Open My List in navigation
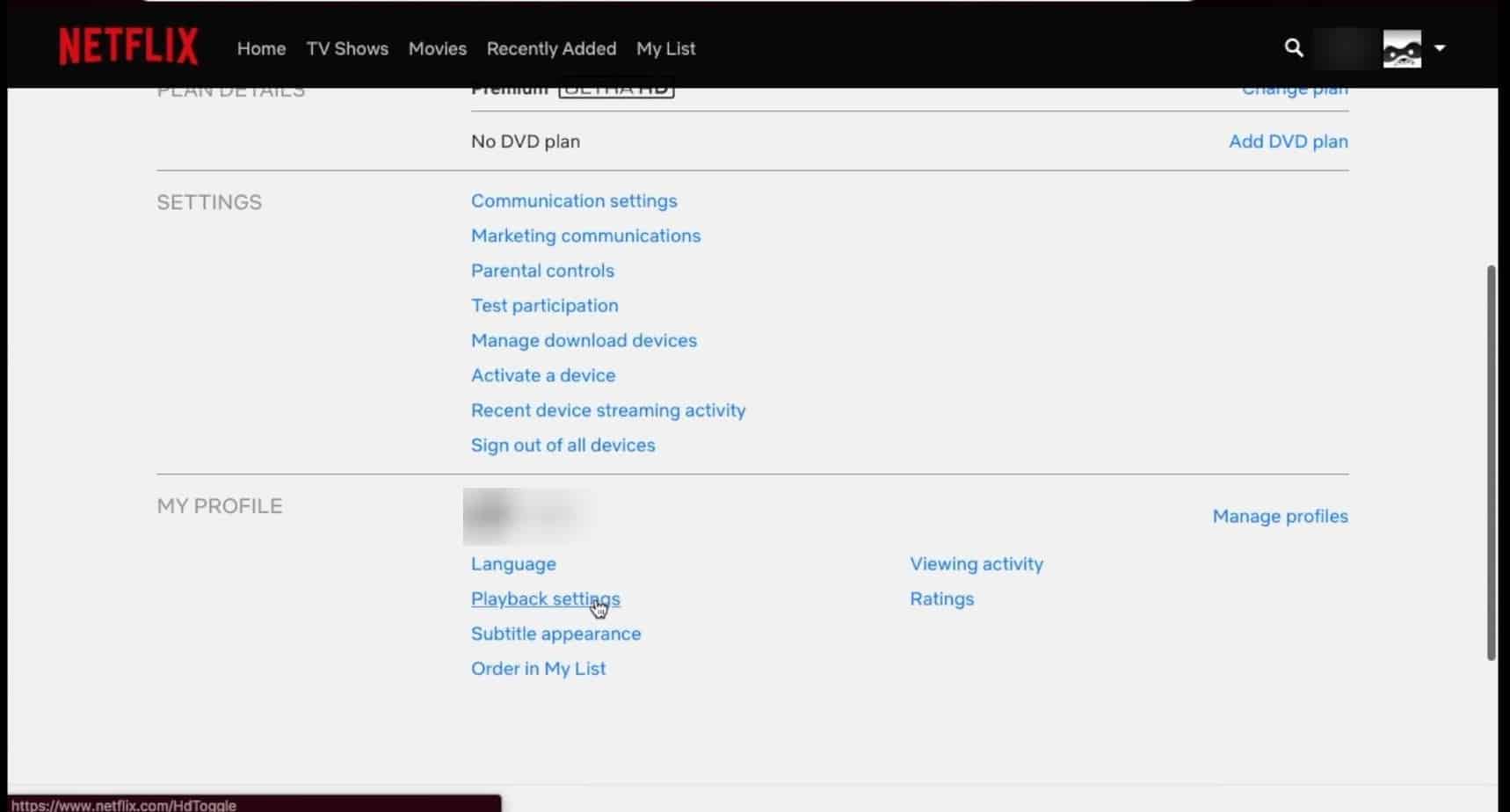 [x=665, y=49]
